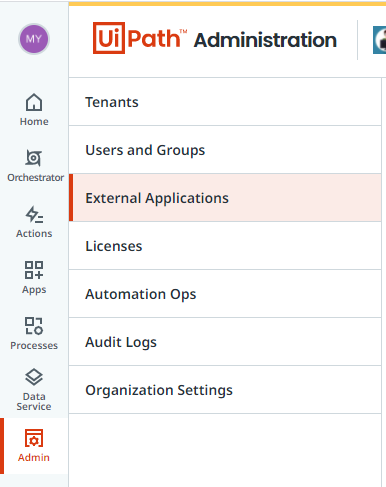Open Organization Settings
386x487 pixels.
225,390
